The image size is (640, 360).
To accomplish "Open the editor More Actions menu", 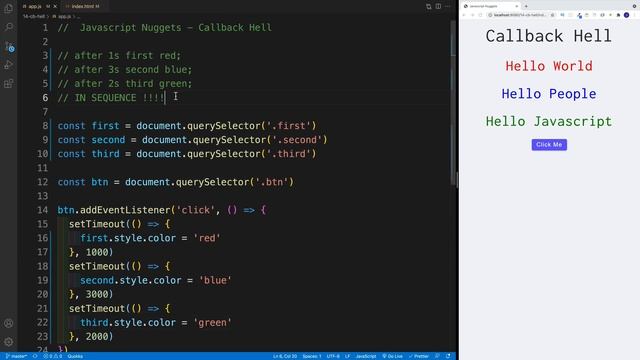I will (x=448, y=7).
